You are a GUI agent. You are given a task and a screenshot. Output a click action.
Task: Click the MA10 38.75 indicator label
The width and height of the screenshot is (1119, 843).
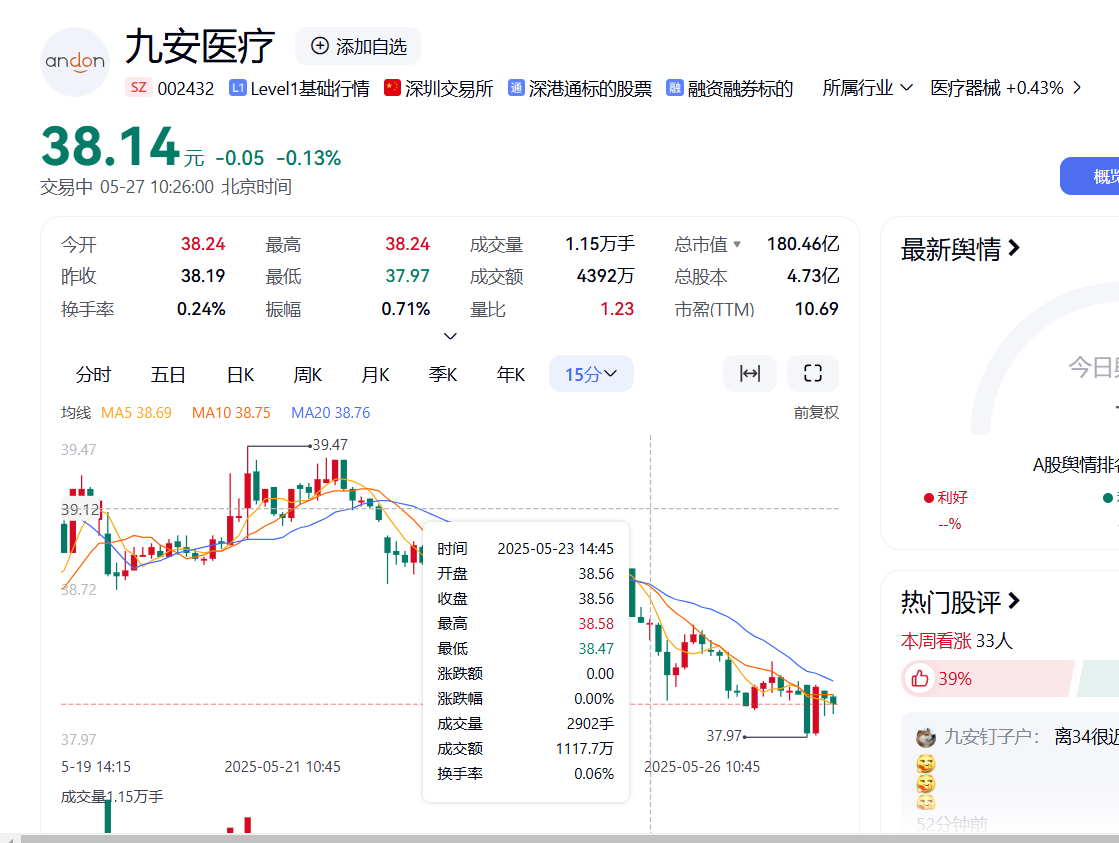pos(231,413)
